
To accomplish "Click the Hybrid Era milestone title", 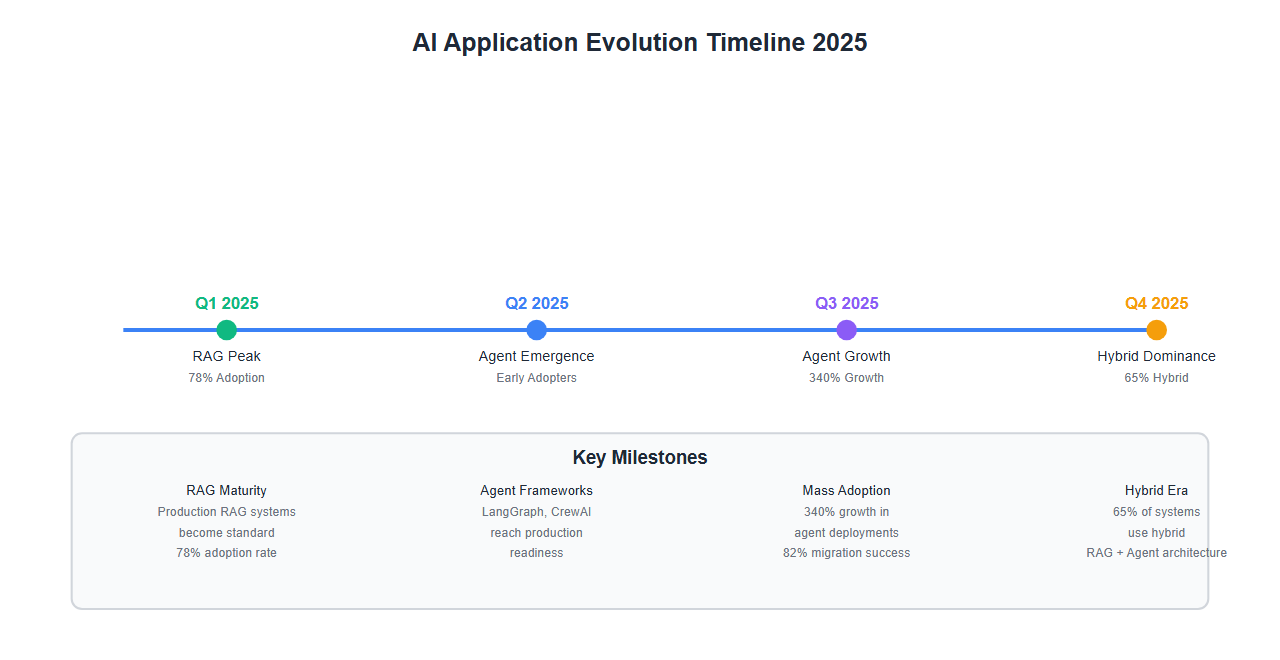I will [1157, 491].
